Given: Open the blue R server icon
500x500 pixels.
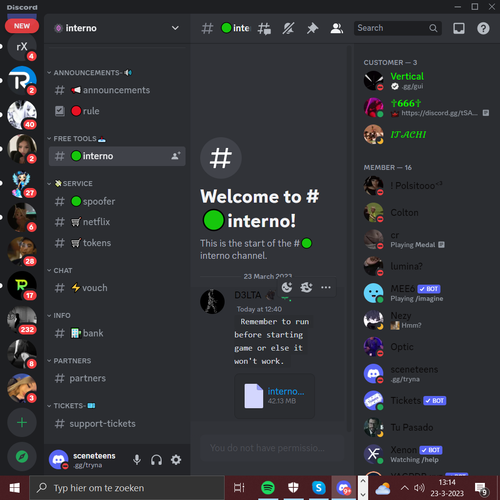Looking at the screenshot, I should [22, 80].
